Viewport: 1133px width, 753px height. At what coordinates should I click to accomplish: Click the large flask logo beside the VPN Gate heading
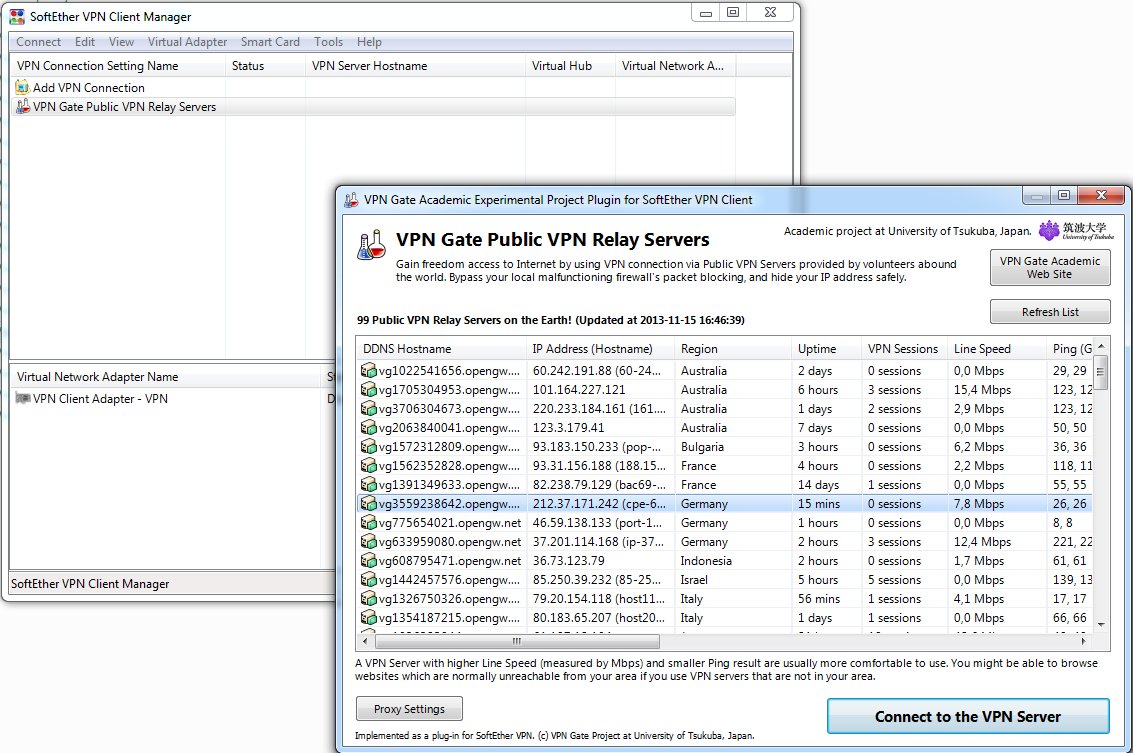pos(371,245)
